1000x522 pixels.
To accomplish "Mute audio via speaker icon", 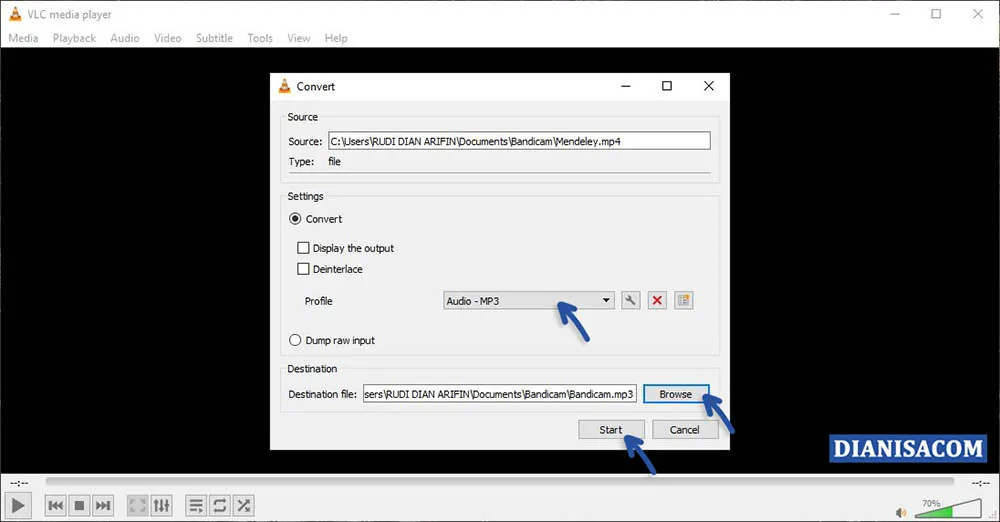I will 901,512.
